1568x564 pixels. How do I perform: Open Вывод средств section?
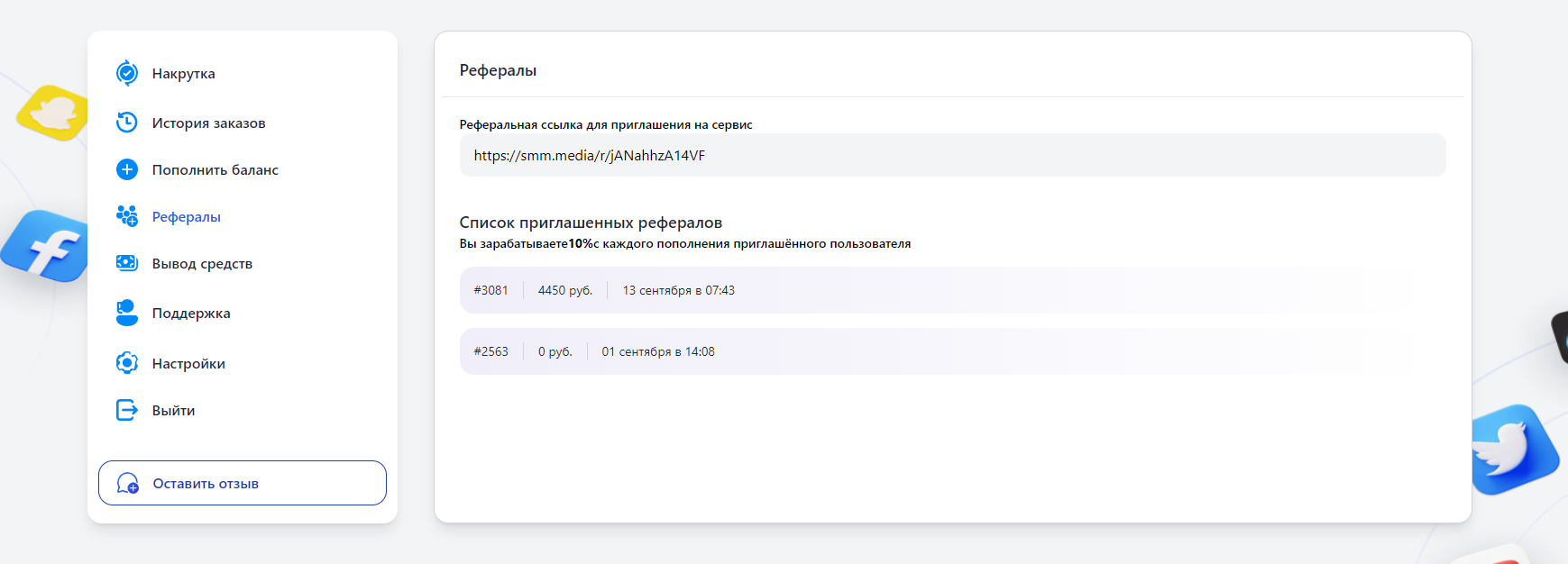click(x=202, y=264)
